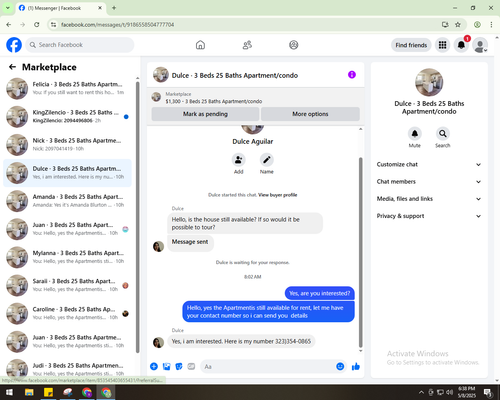This screenshot has height=400, width=500.
Task: Open the Groups icon in top navigation
Action: [294, 45]
